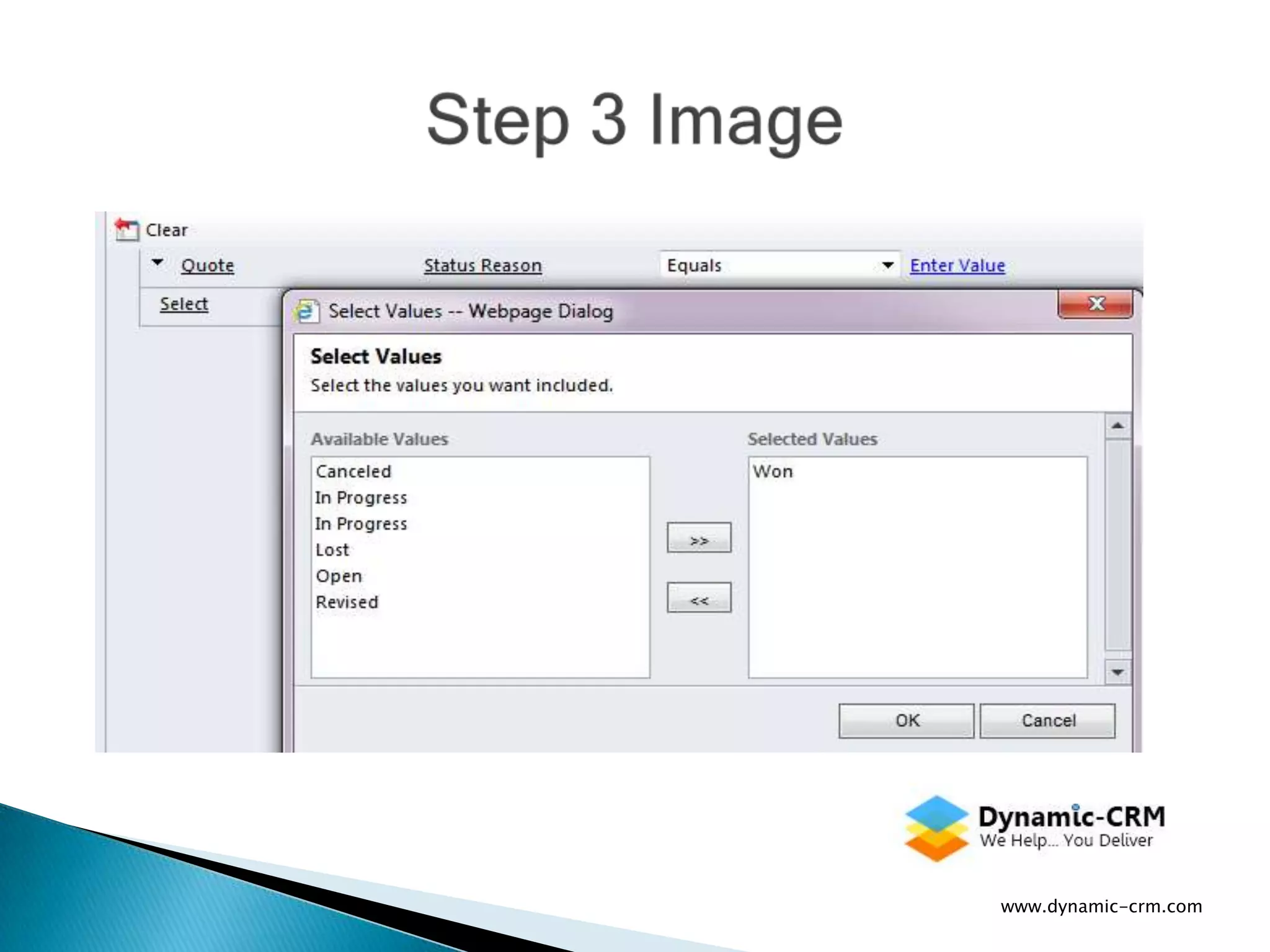Close the Select Values dialog
1270x952 pixels.
1096,304
